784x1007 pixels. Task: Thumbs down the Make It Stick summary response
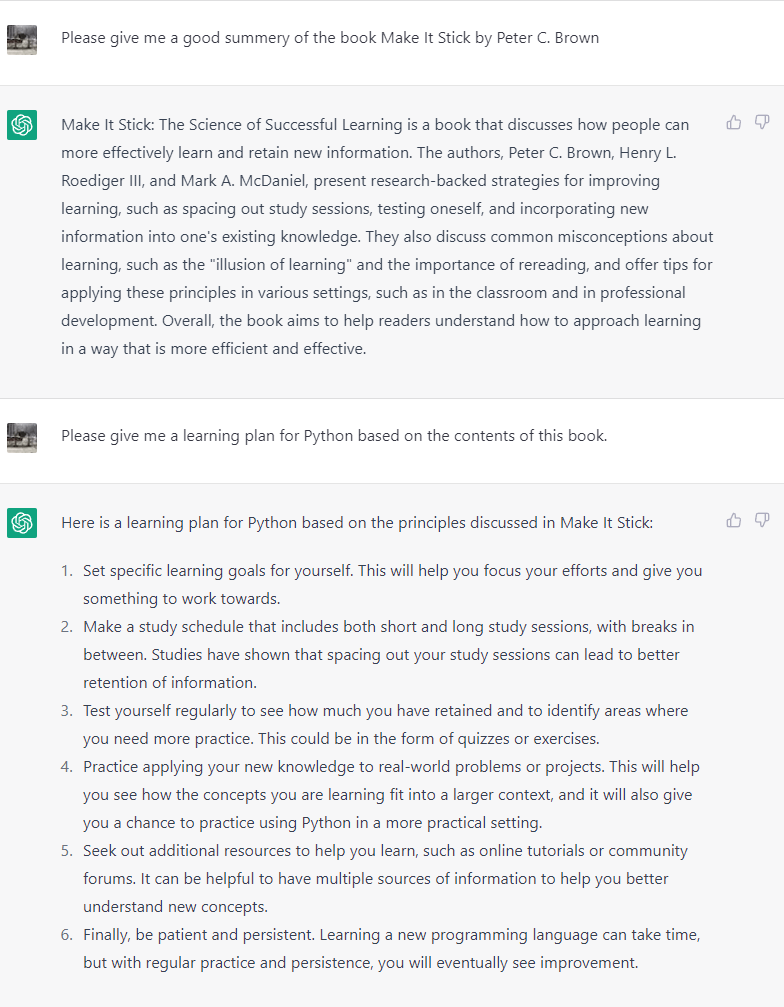click(762, 123)
